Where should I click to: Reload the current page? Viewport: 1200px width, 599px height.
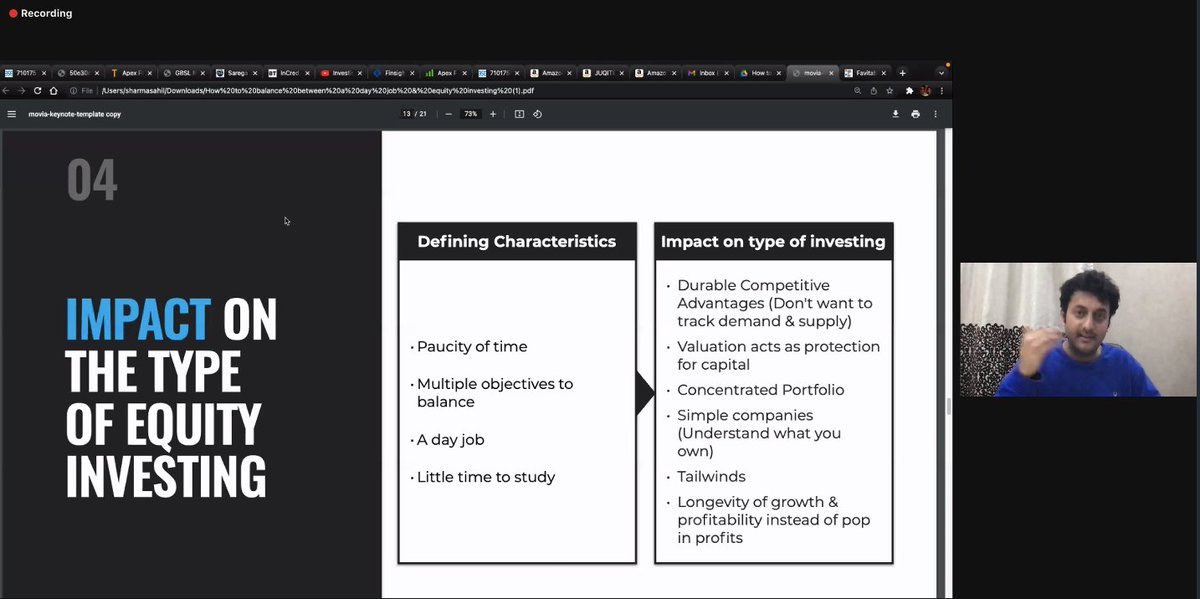pyautogui.click(x=38, y=90)
